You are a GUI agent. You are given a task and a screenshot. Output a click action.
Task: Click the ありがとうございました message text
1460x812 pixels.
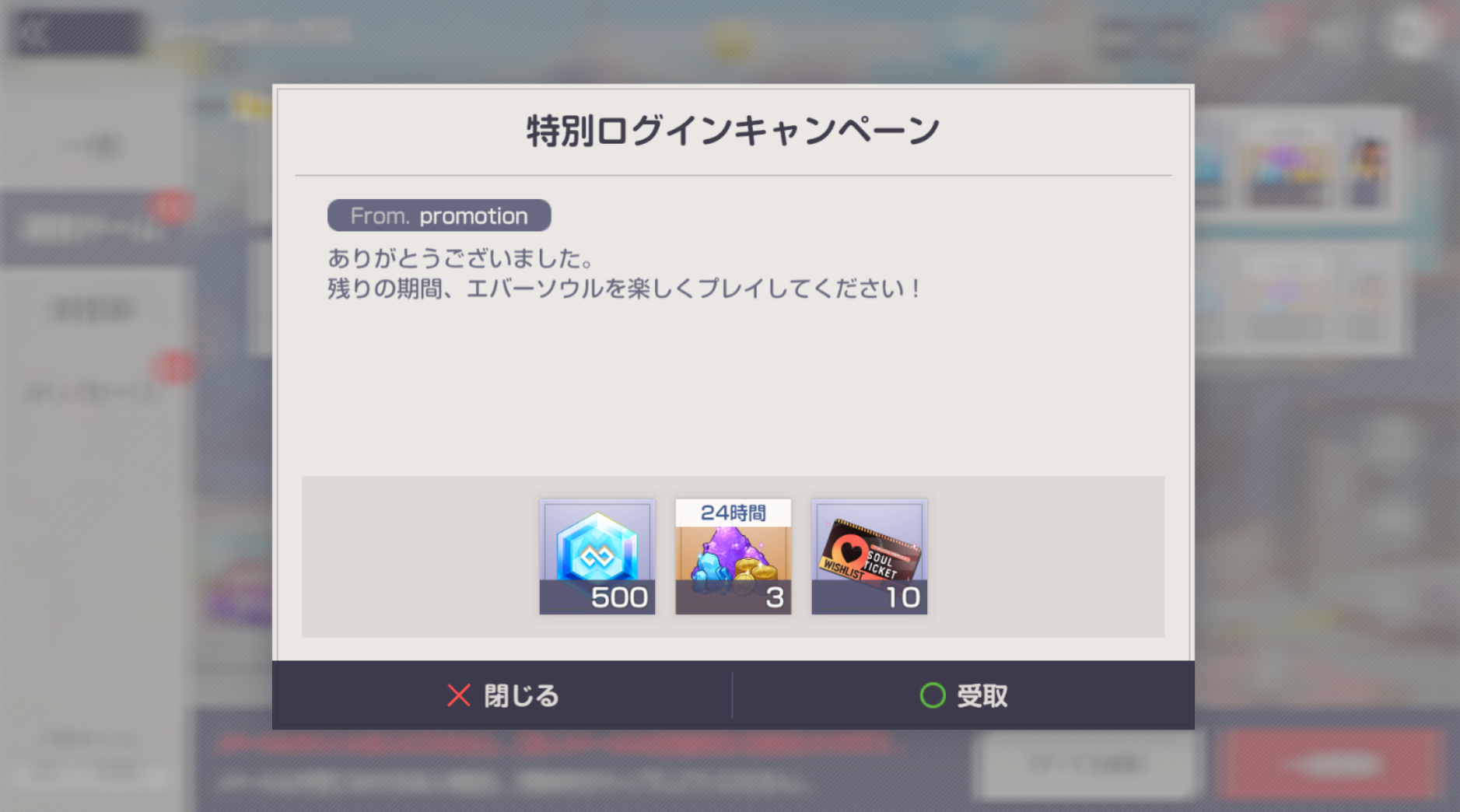pyautogui.click(x=460, y=258)
